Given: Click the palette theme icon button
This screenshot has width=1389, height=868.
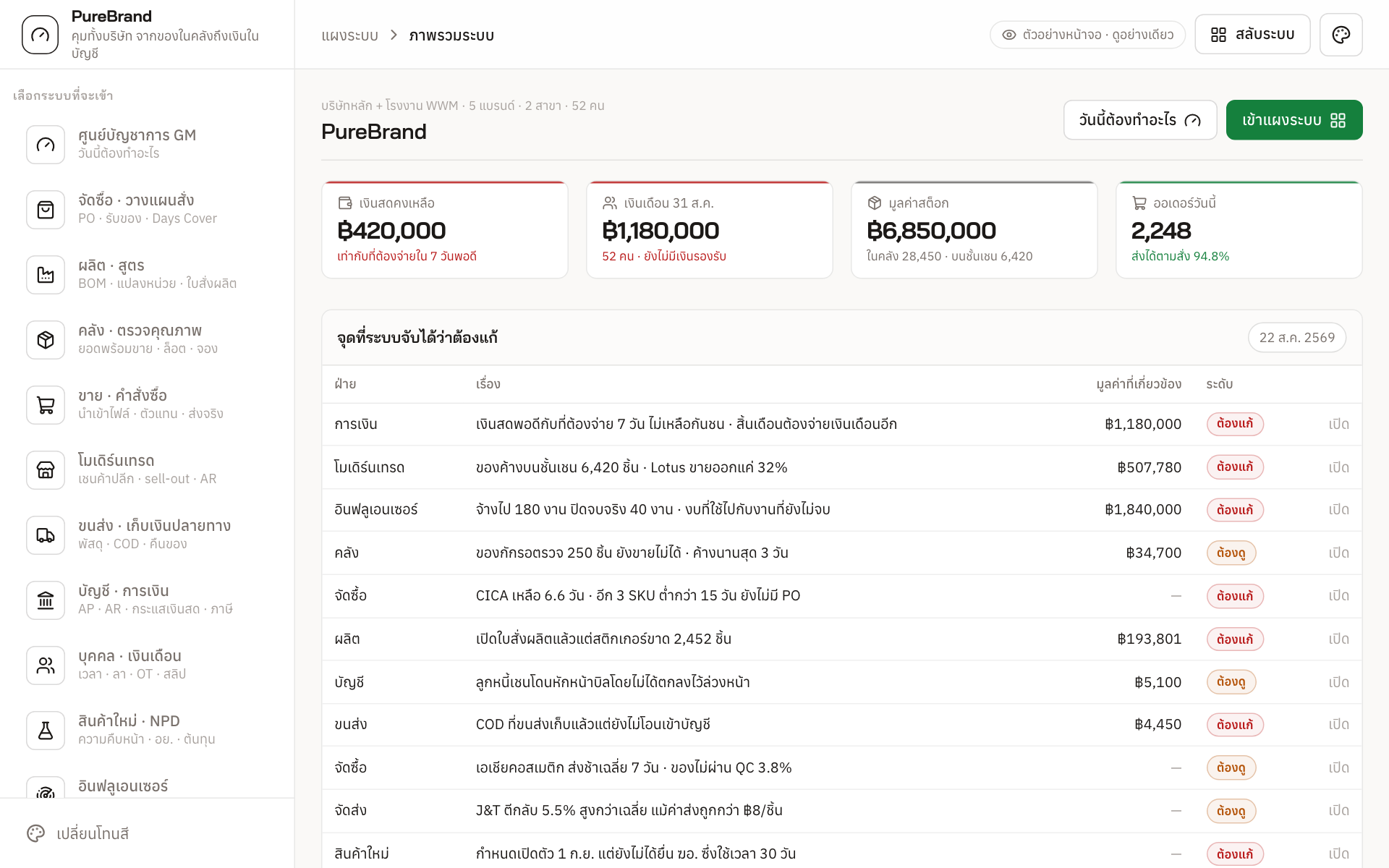Looking at the screenshot, I should click(1341, 35).
